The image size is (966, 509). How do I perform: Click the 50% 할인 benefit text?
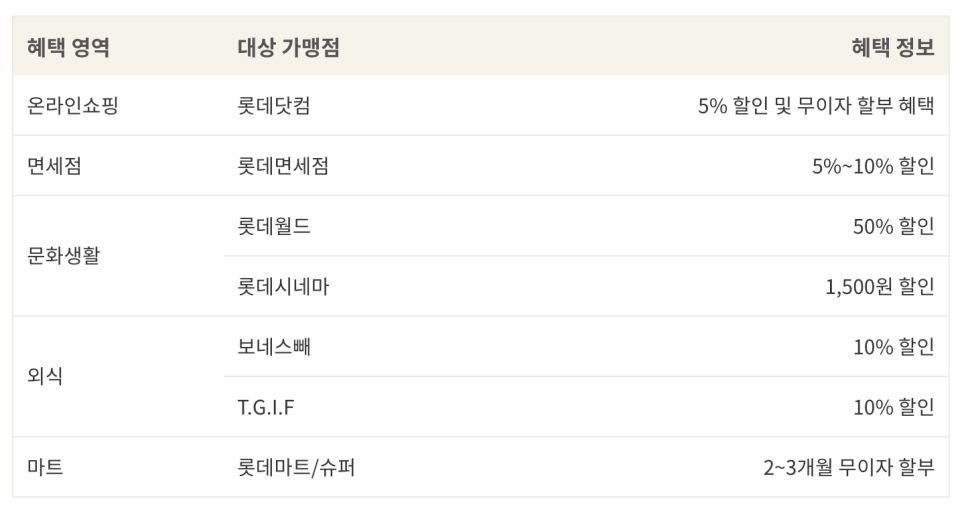(893, 226)
